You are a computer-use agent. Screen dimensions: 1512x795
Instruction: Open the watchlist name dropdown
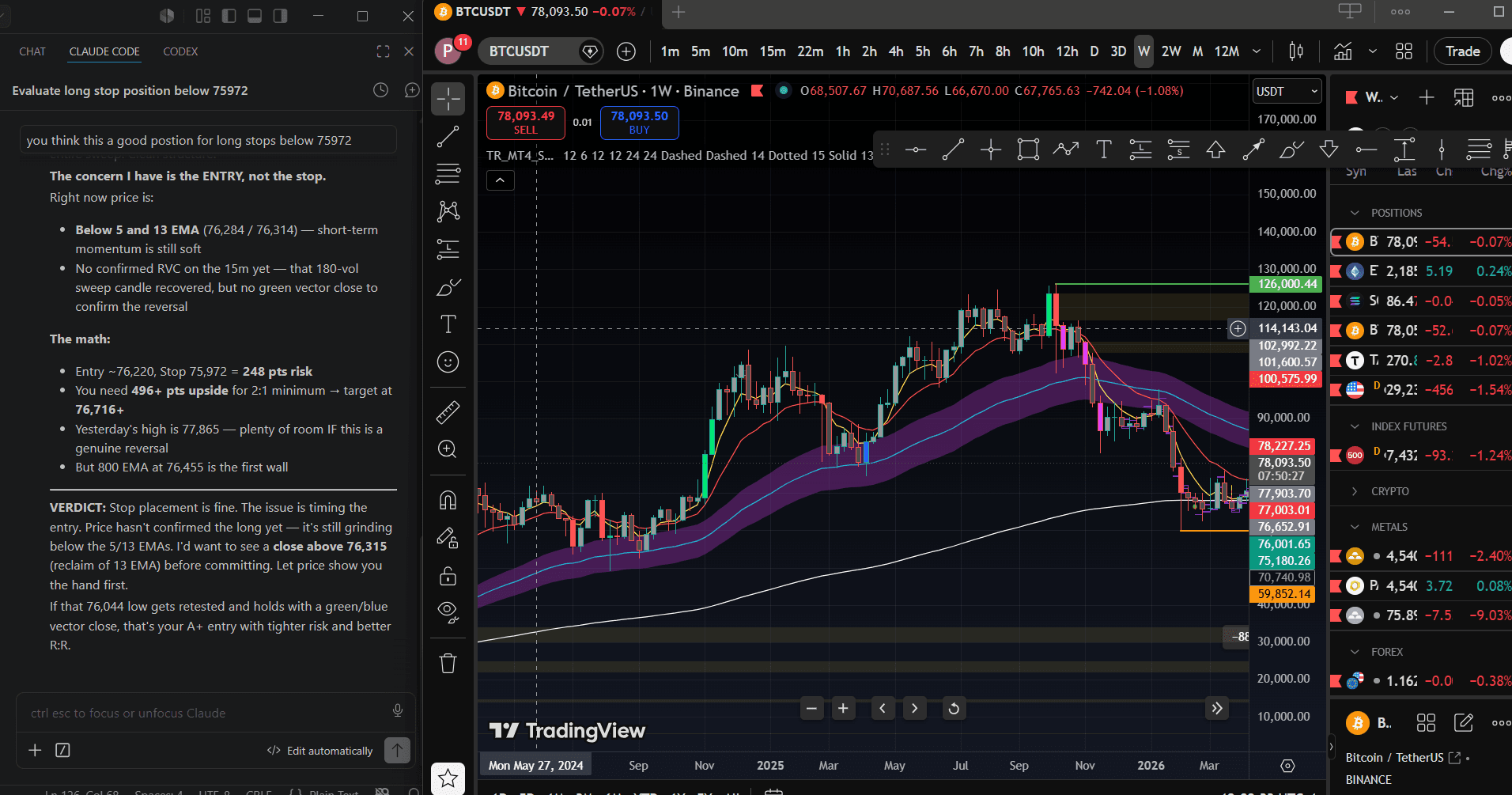[x=1381, y=97]
